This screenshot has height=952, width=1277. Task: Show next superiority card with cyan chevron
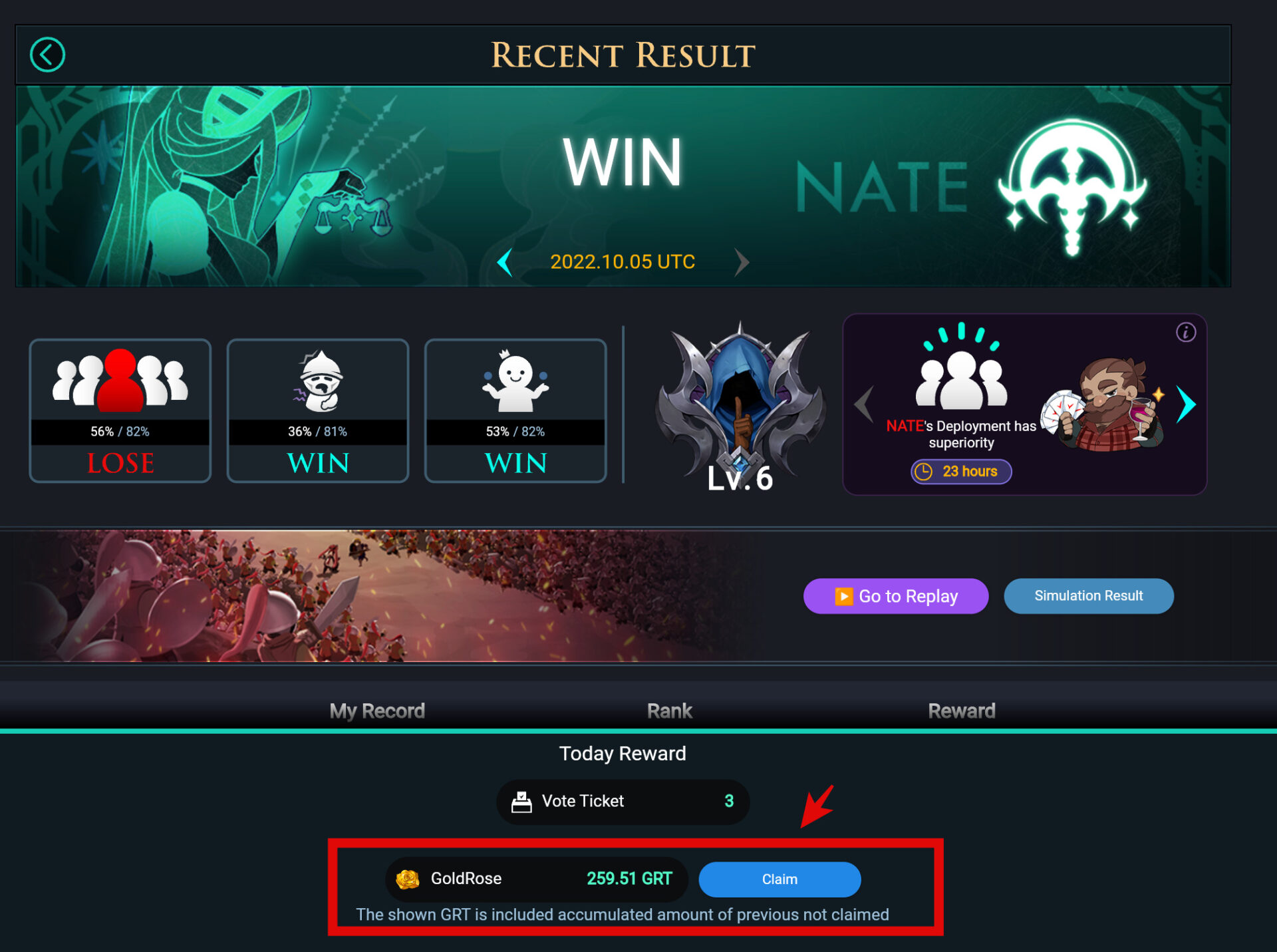1186,404
